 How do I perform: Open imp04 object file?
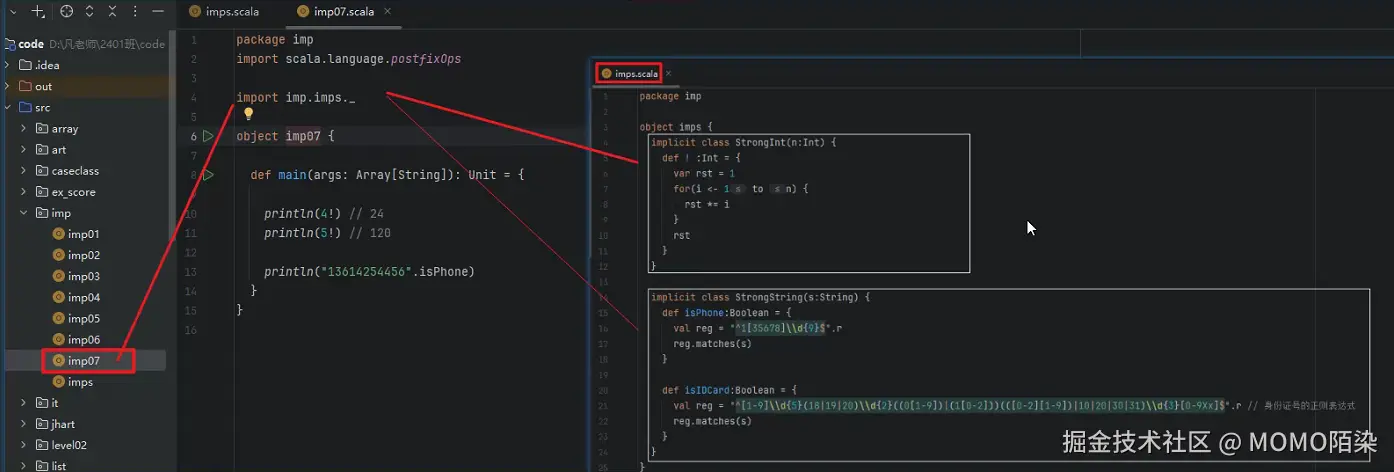pos(83,297)
